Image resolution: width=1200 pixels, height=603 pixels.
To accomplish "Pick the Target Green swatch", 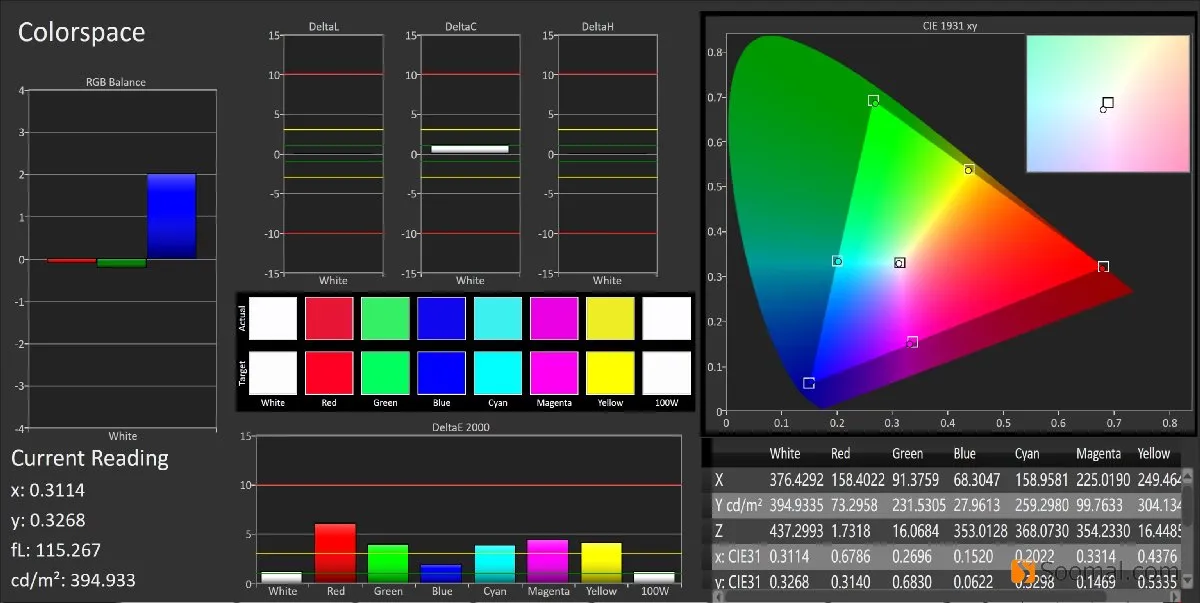I will [x=385, y=373].
